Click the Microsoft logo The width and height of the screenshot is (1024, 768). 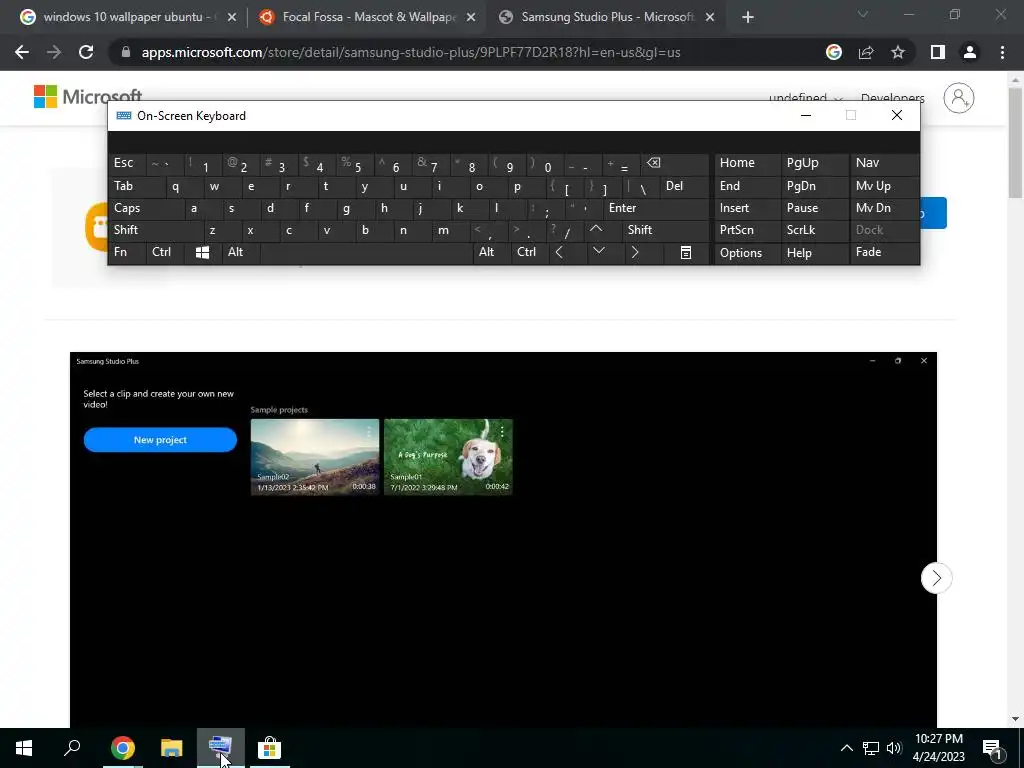pos(88,97)
